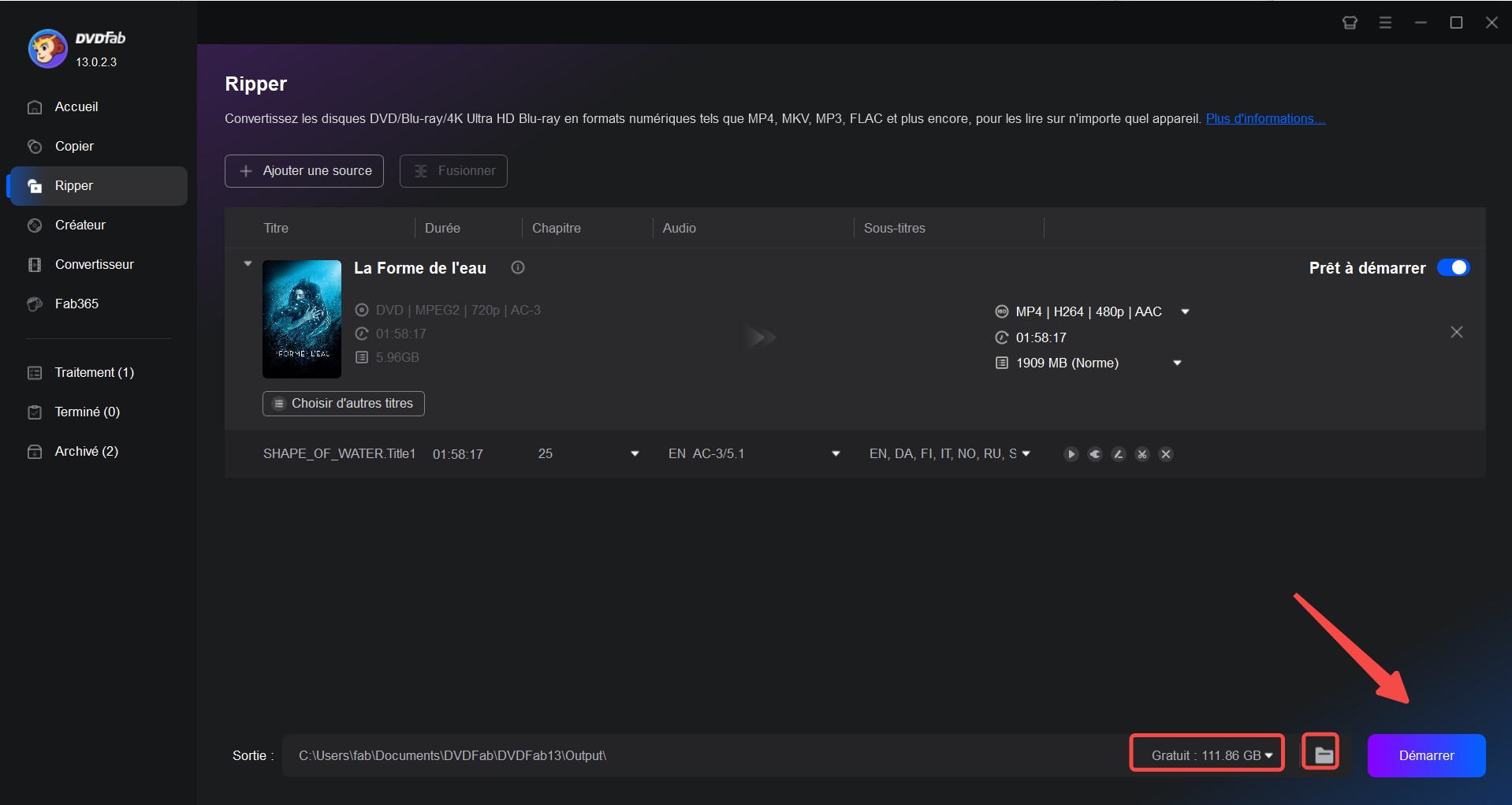Click Durée column header
The image size is (1512, 805).
pos(442,228)
